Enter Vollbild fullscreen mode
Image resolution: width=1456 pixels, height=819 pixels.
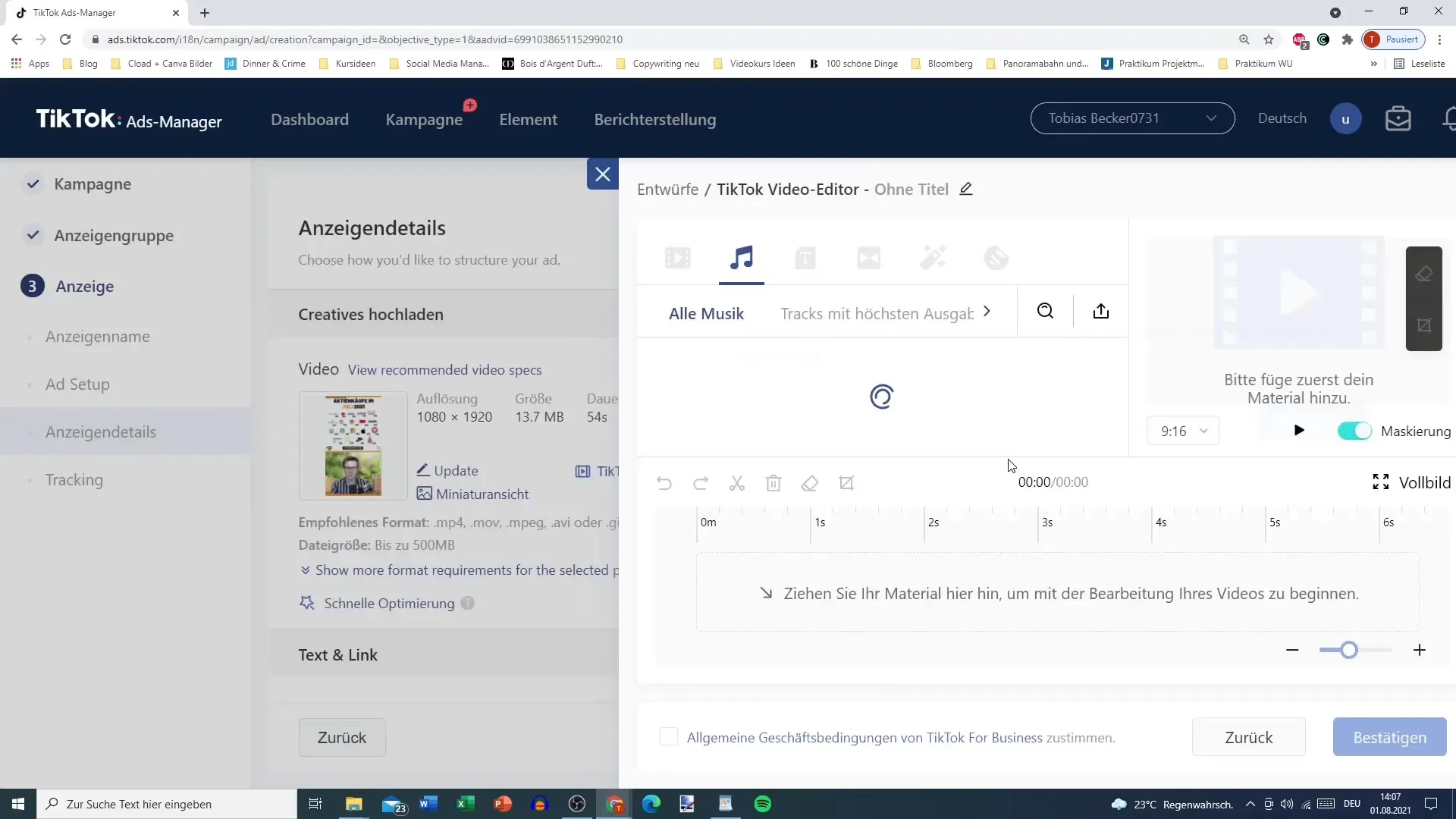(x=1412, y=482)
